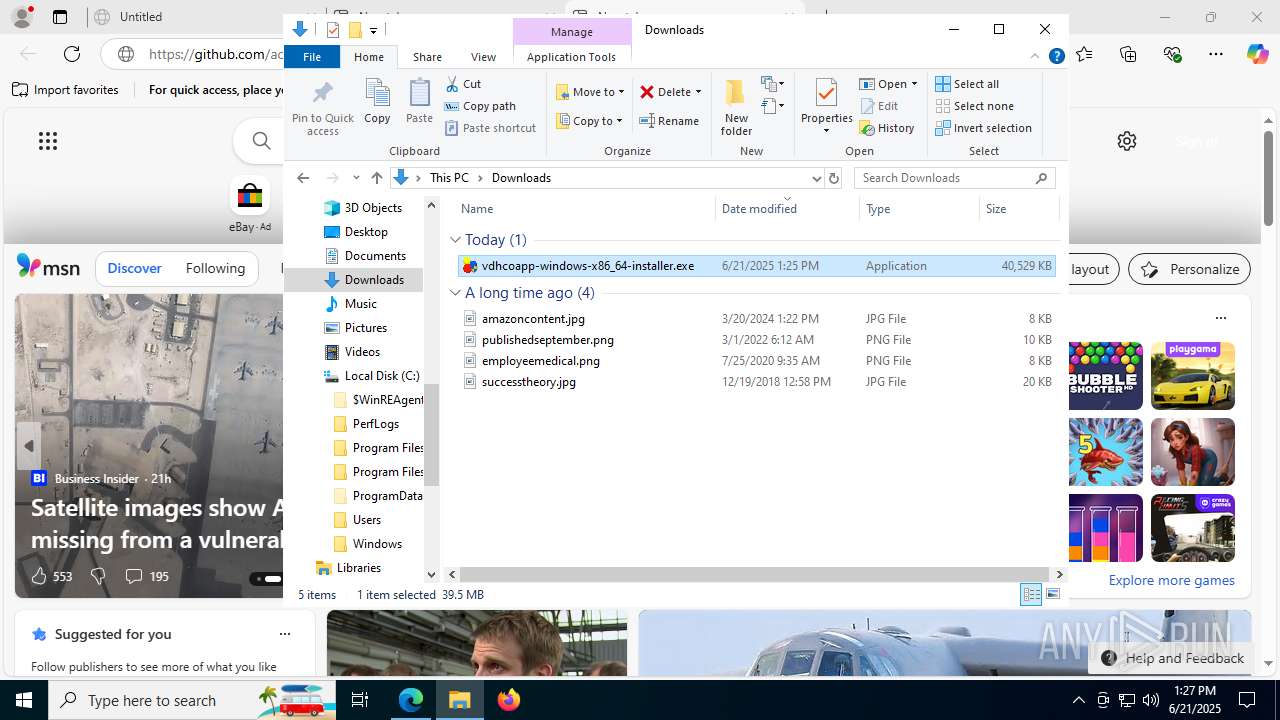Click the Search Downloads field

(955, 178)
